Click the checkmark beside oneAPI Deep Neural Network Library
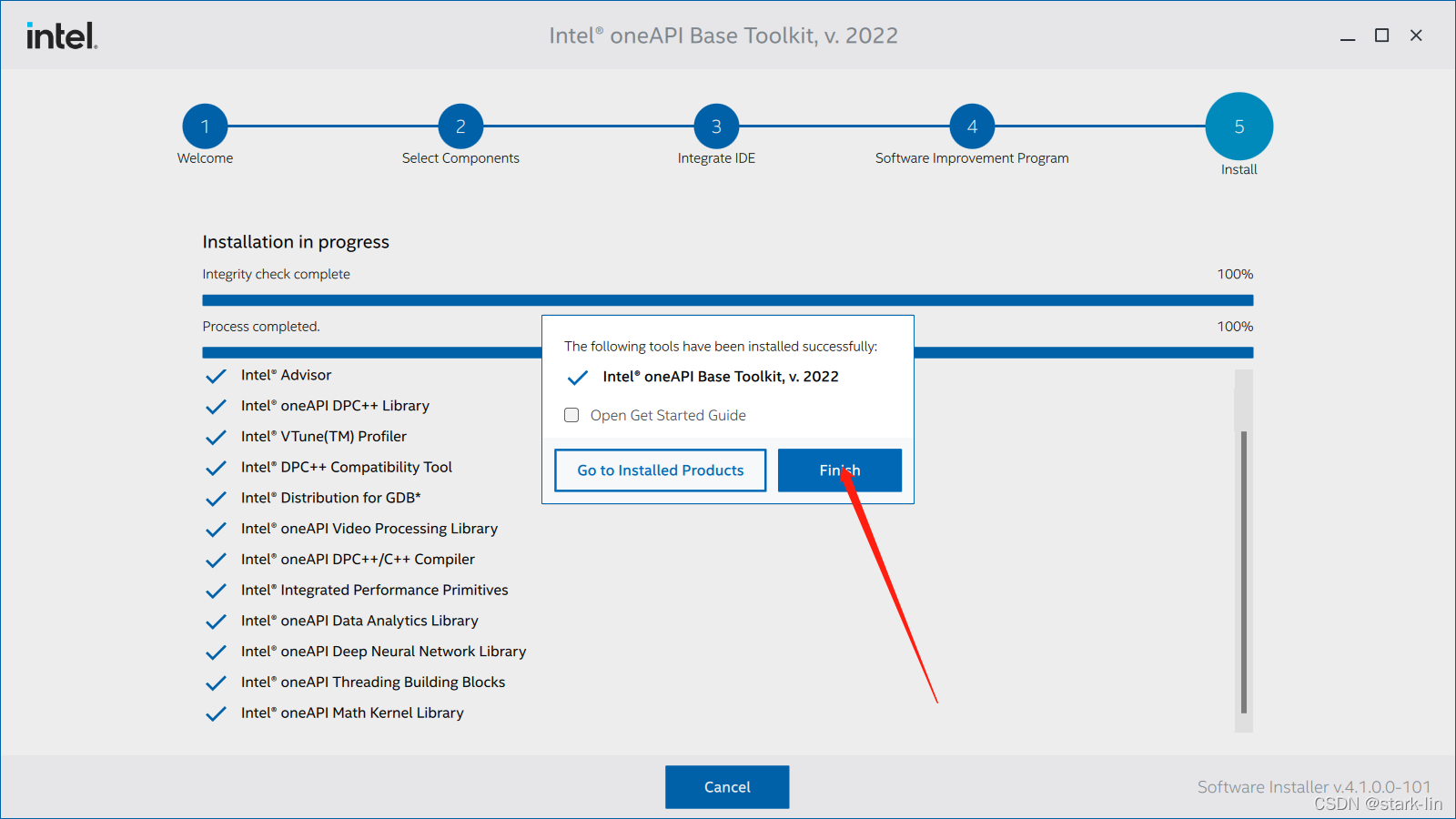This screenshot has width=1456, height=819. click(x=216, y=652)
